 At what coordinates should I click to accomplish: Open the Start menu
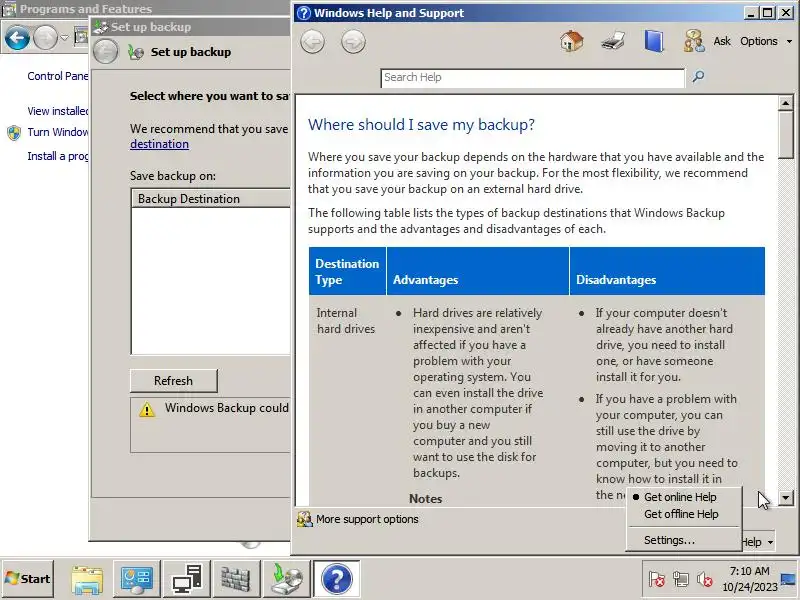pos(28,579)
